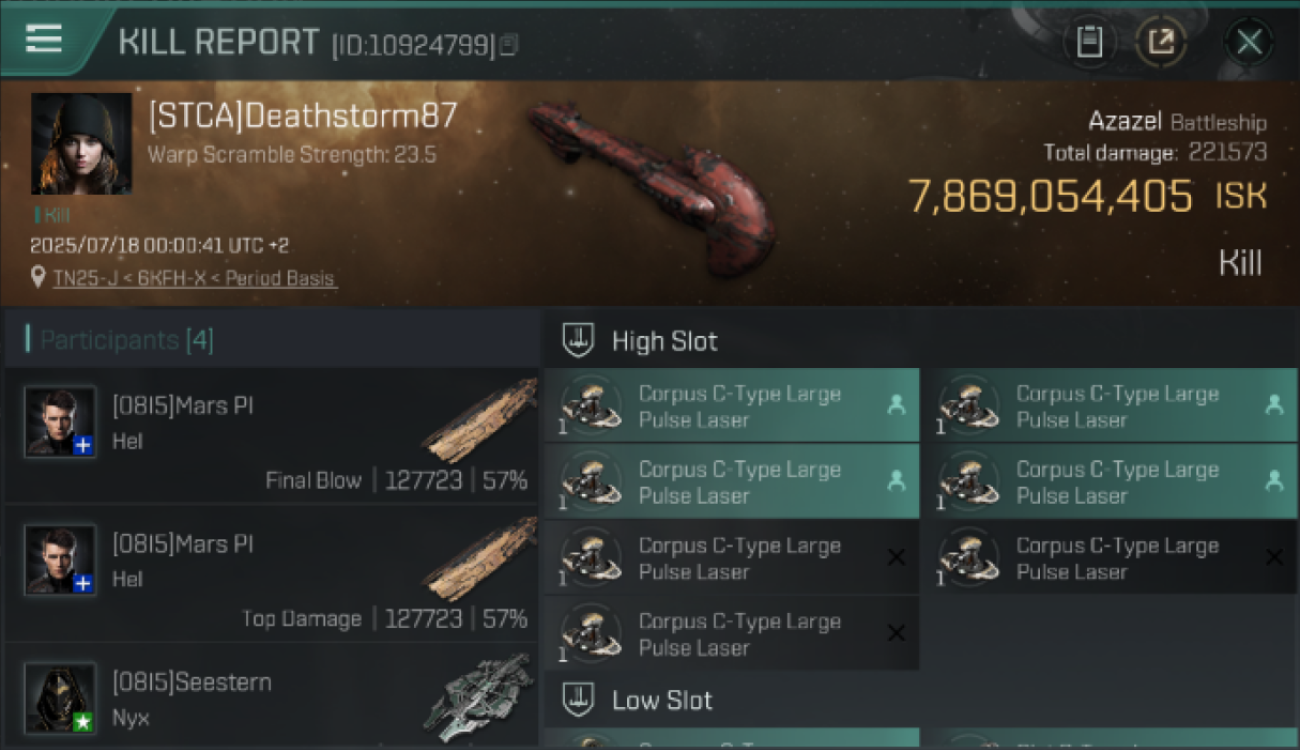Image resolution: width=1300 pixels, height=750 pixels.
Task: Click the clipboard icon in header
Action: 1089,42
